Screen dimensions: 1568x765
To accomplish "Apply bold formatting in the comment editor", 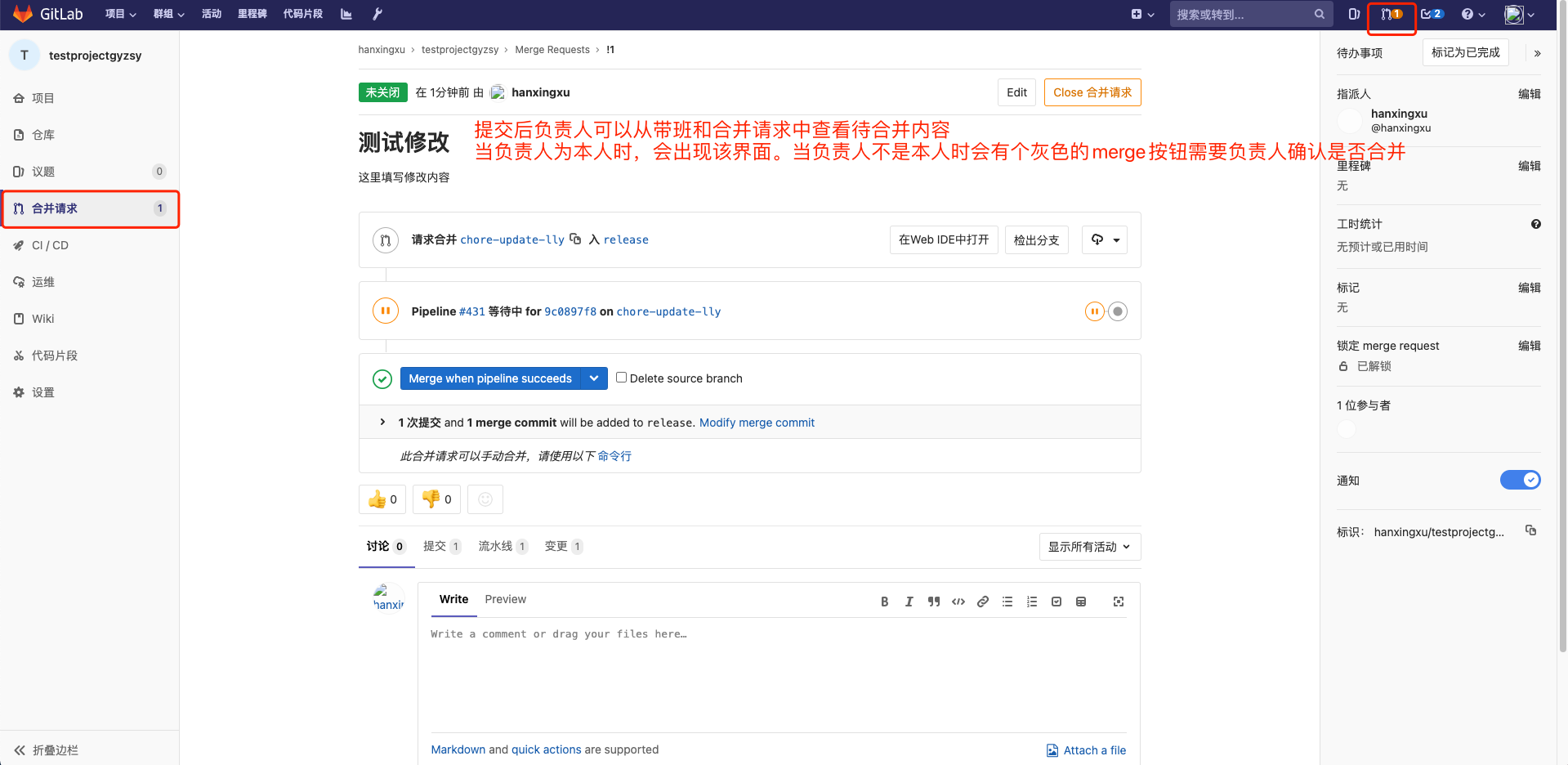I will [884, 602].
